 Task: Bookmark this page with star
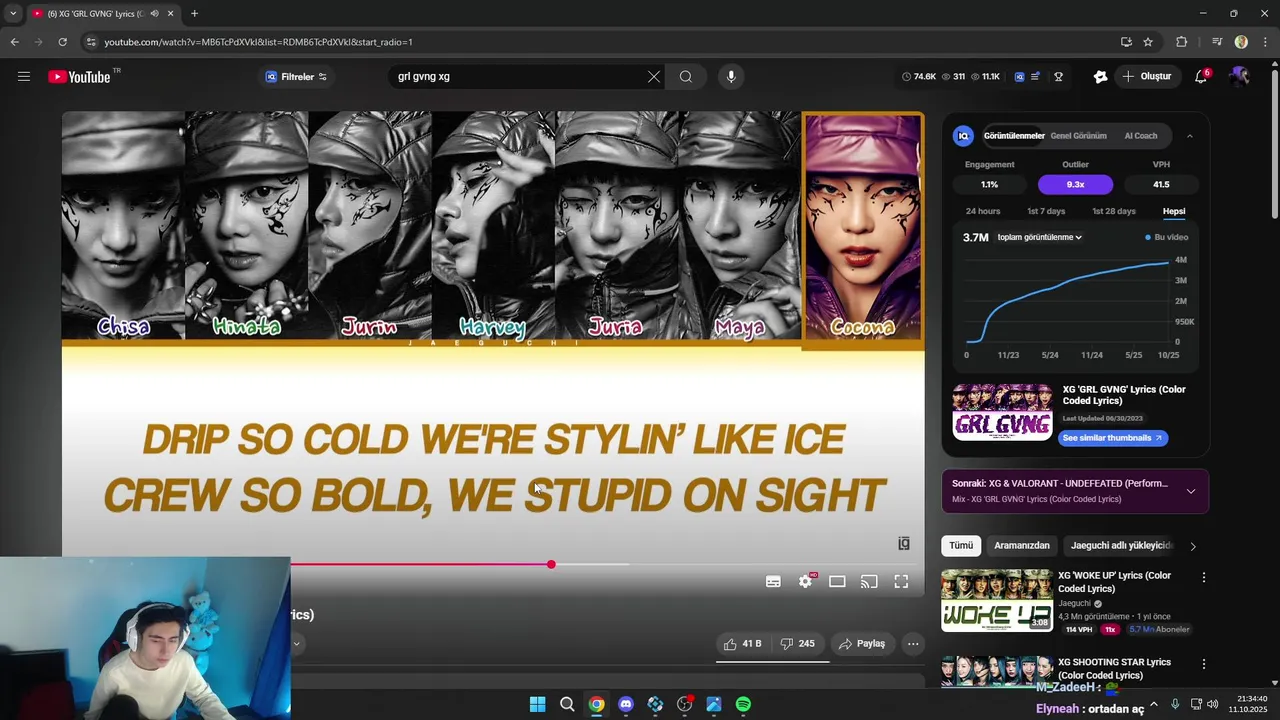[x=1148, y=42]
